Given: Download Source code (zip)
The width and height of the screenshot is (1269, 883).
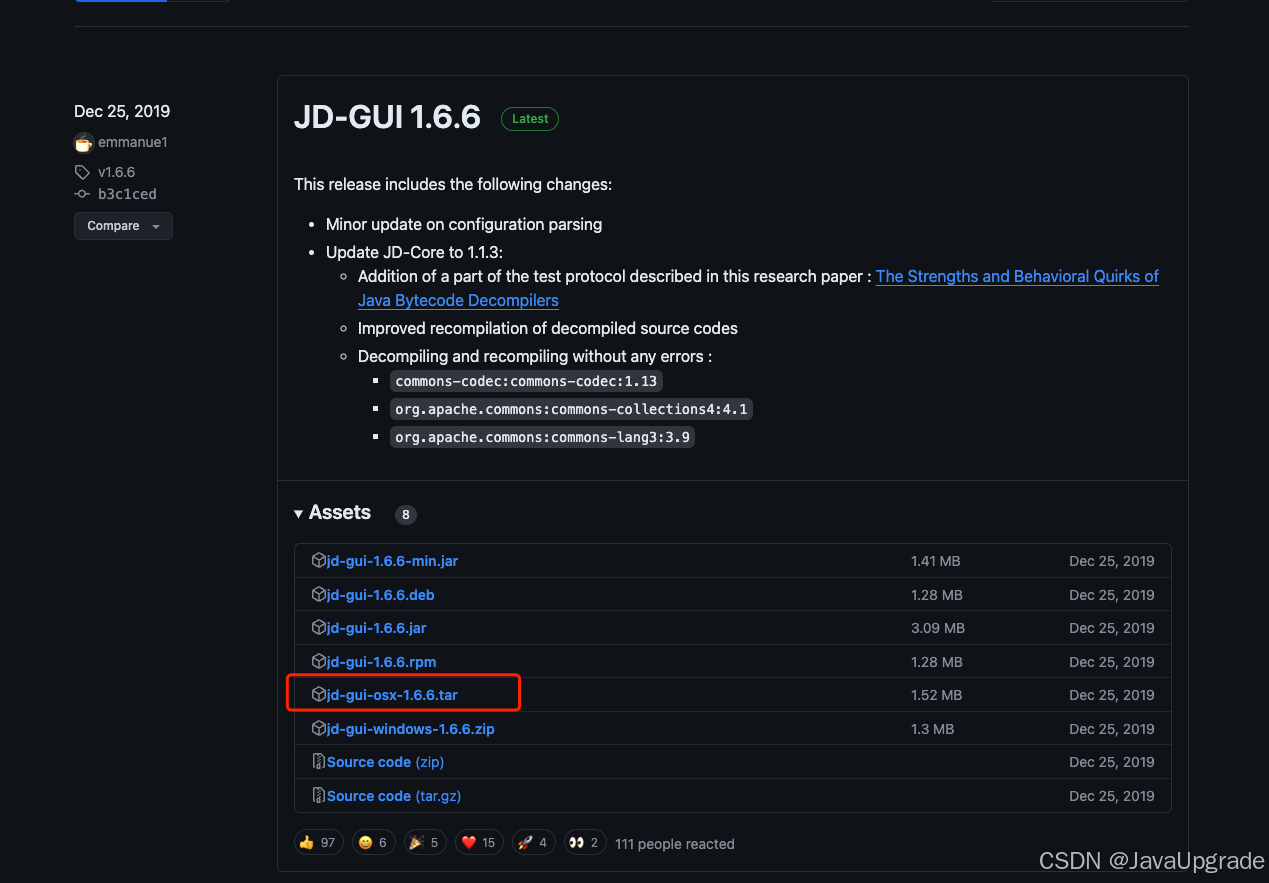Looking at the screenshot, I should pos(385,762).
